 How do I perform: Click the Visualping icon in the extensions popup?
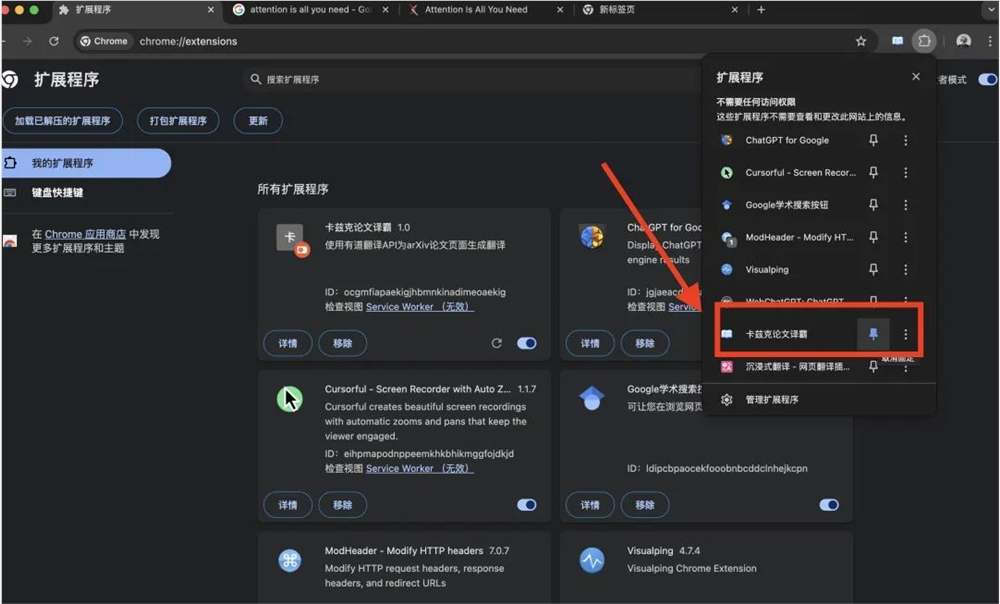tap(727, 268)
